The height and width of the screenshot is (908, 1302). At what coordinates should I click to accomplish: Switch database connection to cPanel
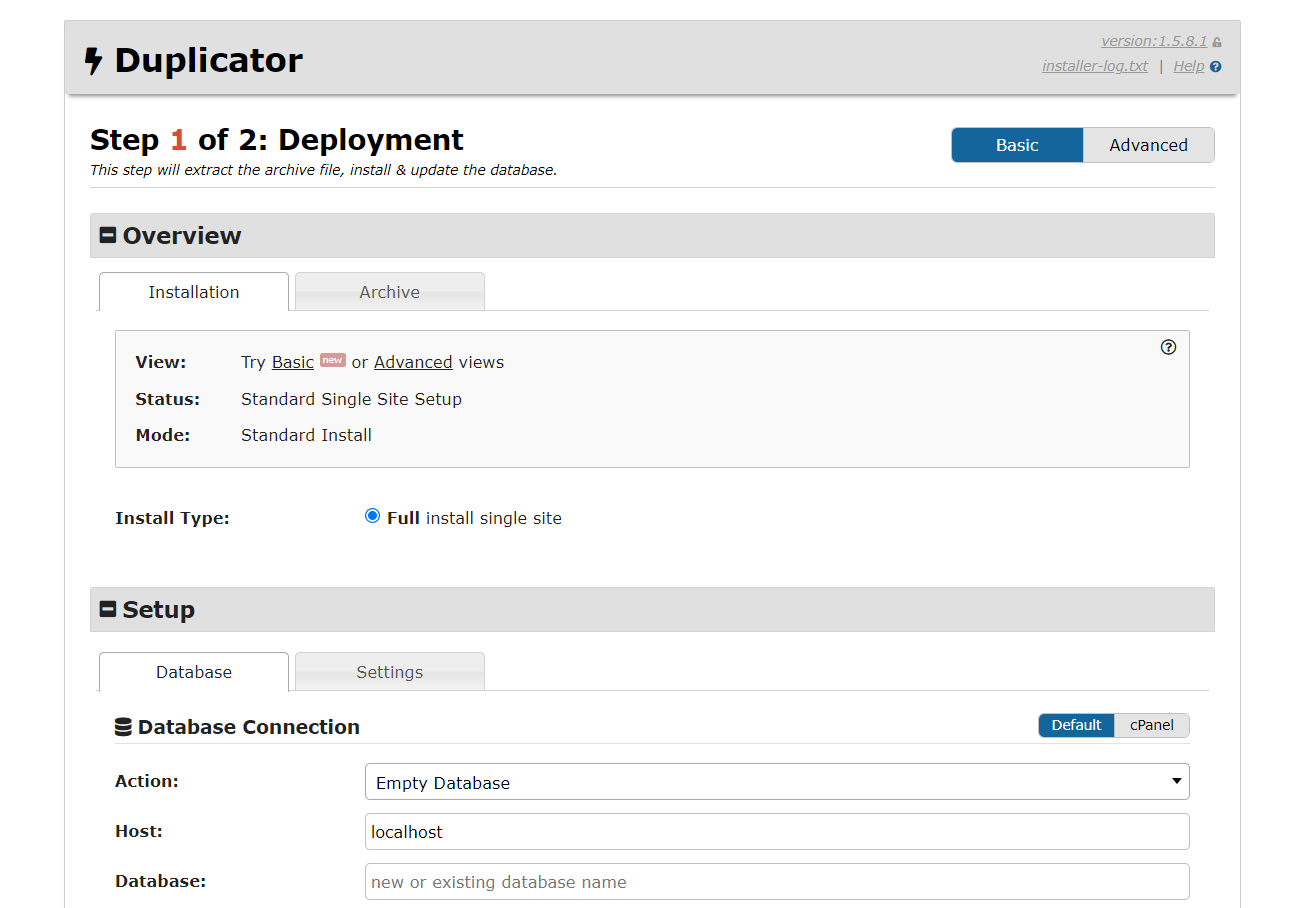tap(1151, 725)
